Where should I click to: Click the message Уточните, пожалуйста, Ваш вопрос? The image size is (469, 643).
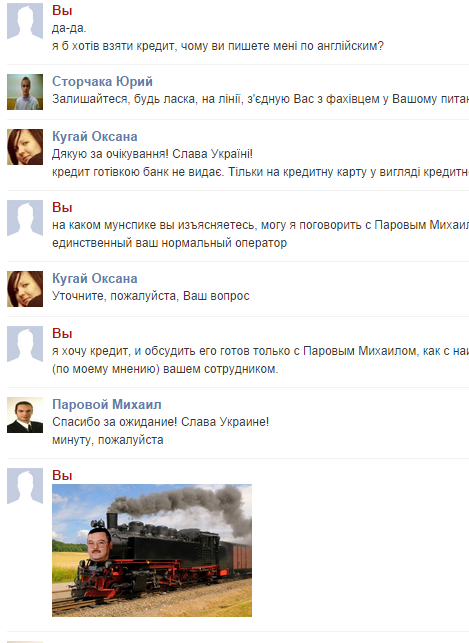click(x=150, y=296)
